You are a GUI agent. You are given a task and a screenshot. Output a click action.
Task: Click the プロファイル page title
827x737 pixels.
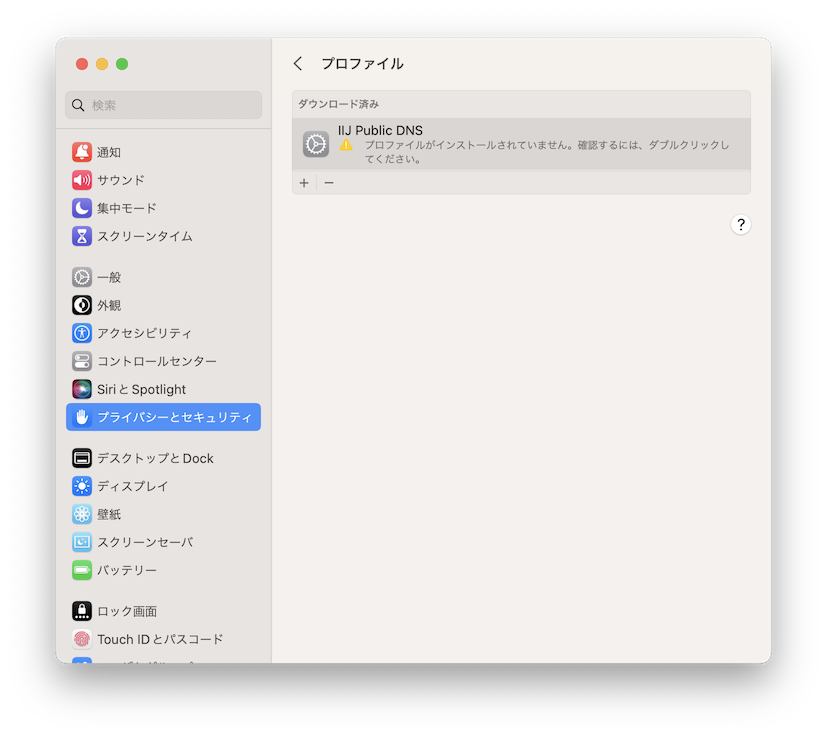click(x=363, y=64)
